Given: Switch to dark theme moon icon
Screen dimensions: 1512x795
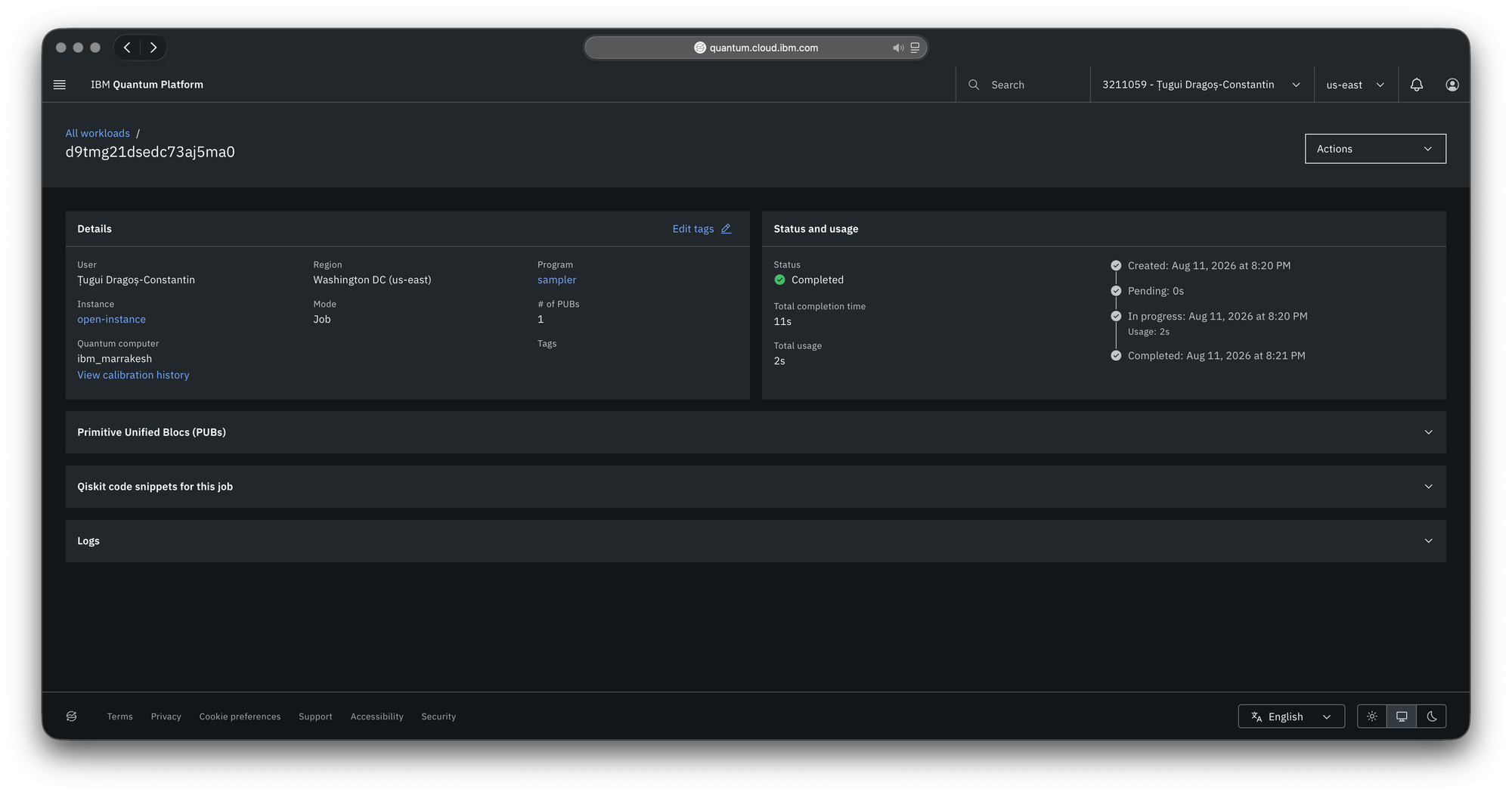Looking at the screenshot, I should 1432,716.
